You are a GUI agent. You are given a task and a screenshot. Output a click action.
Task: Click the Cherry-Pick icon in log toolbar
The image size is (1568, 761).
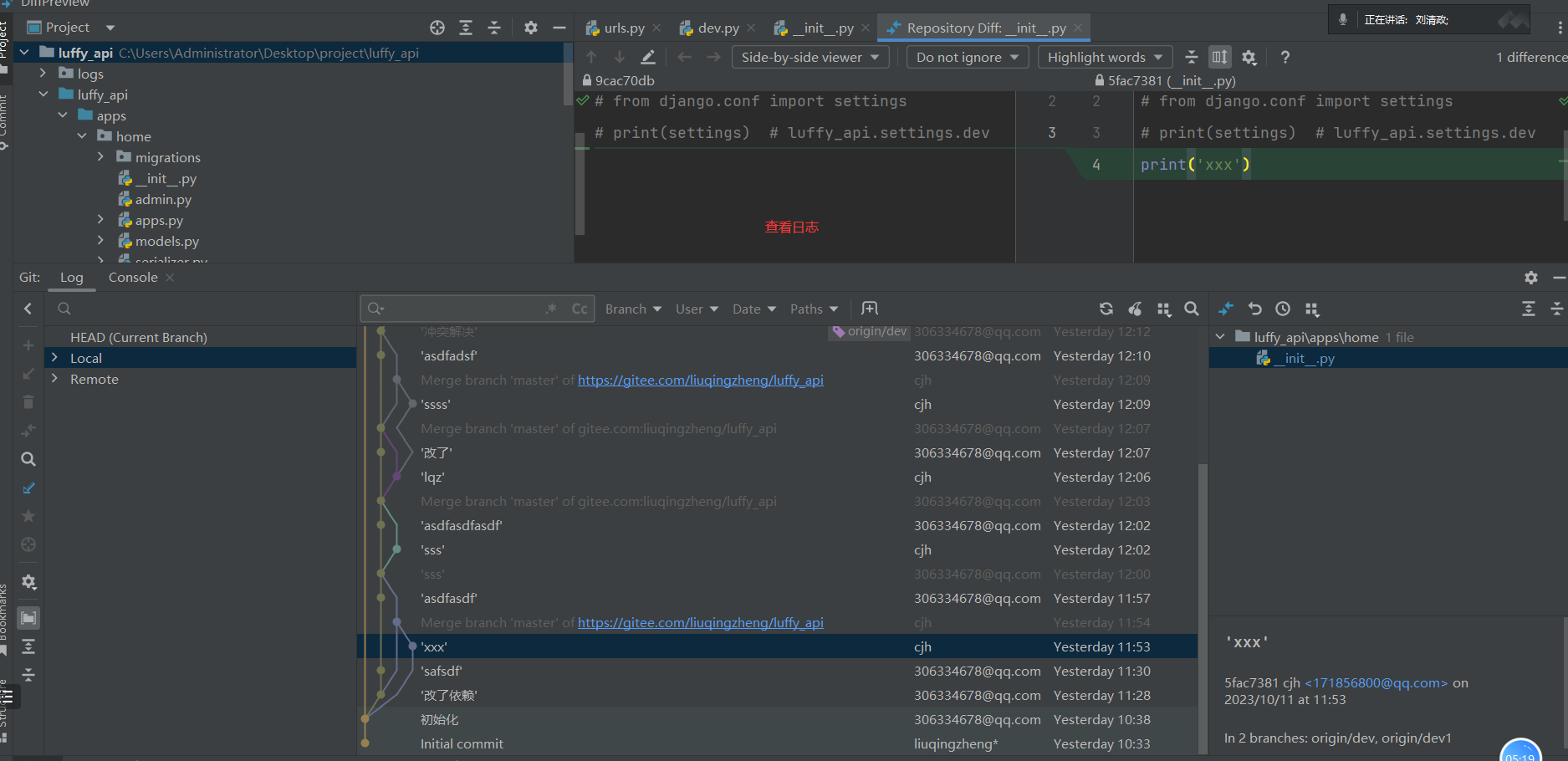pyautogui.click(x=1135, y=309)
